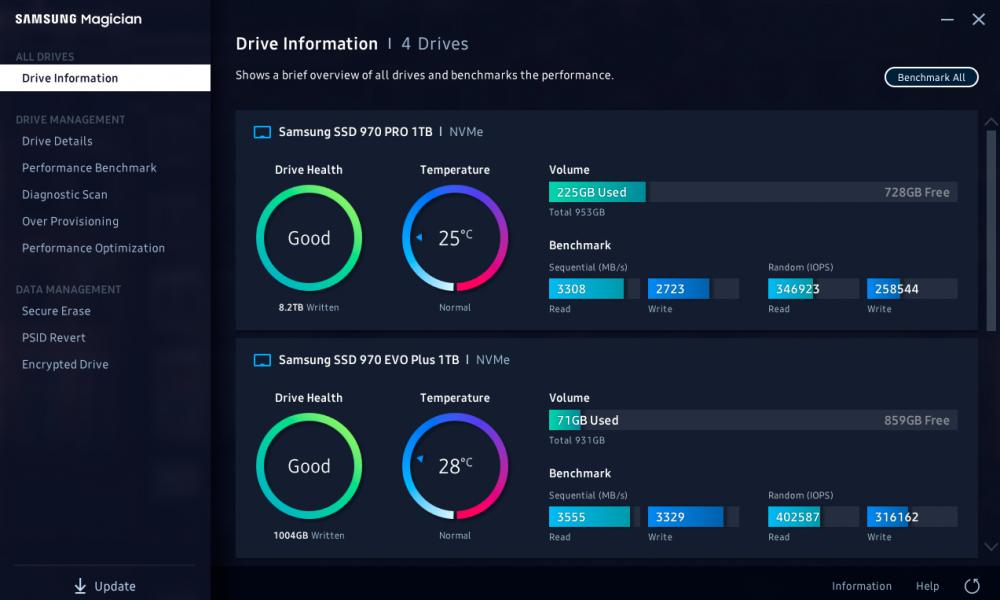Screen dimensions: 1000x600
Task: Click the 402587 random read bar
Action: [x=813, y=517]
